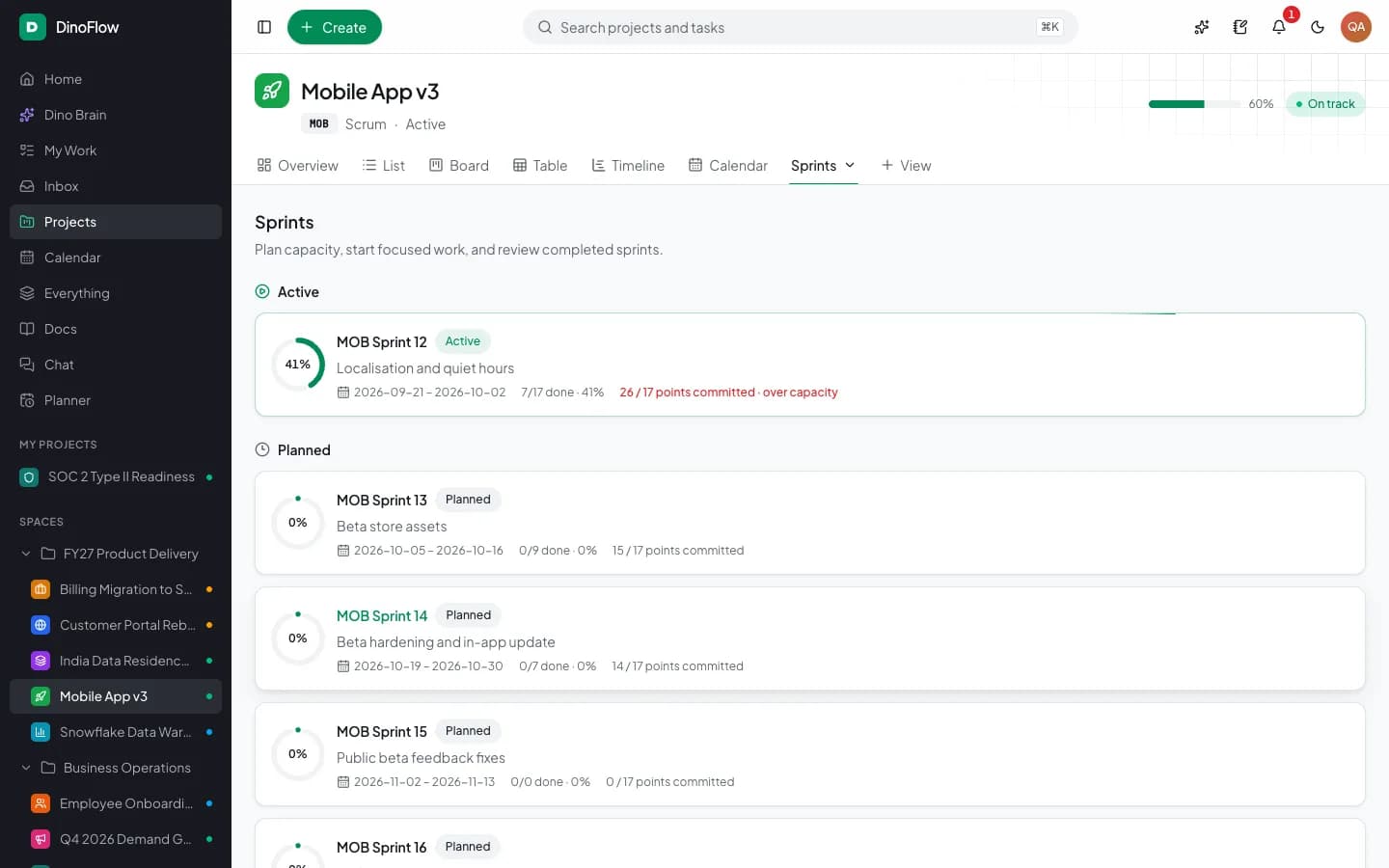
Task: Open the project Calendar tab
Action: point(728,166)
